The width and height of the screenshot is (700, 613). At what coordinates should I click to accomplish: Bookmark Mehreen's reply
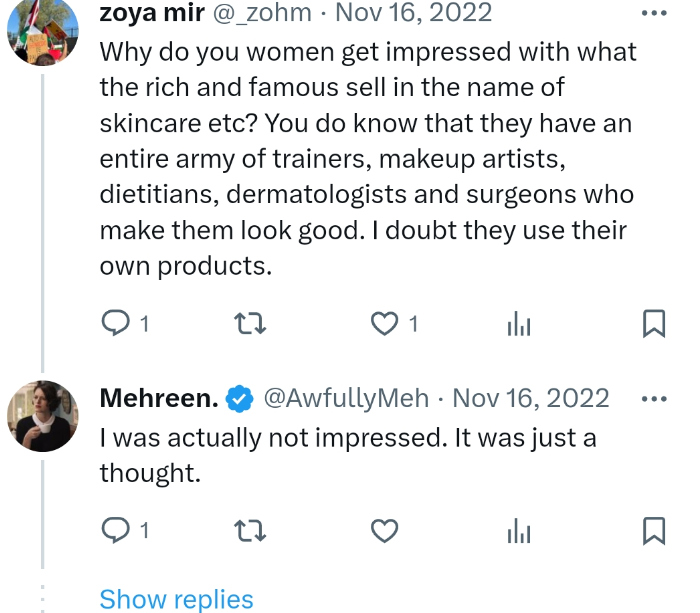[x=653, y=530]
